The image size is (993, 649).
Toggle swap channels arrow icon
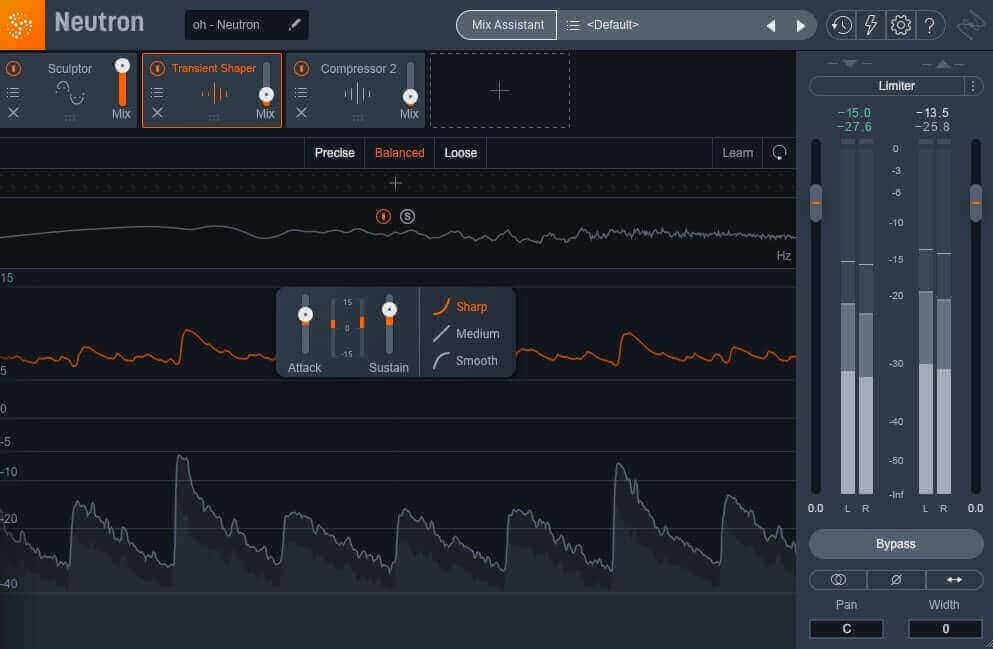[x=954, y=579]
